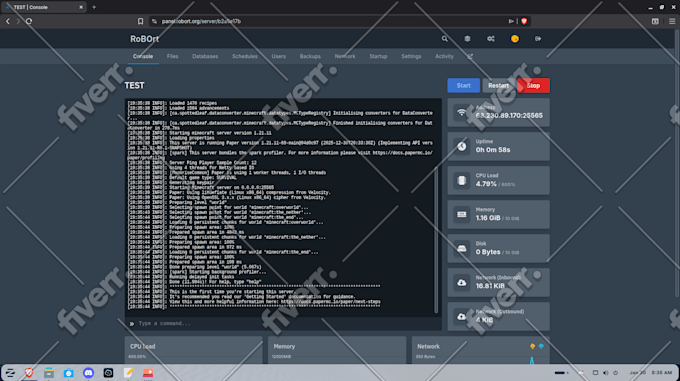The image size is (680, 381).
Task: Click the inbound network value 16.81 KiB
Action: click(490, 286)
